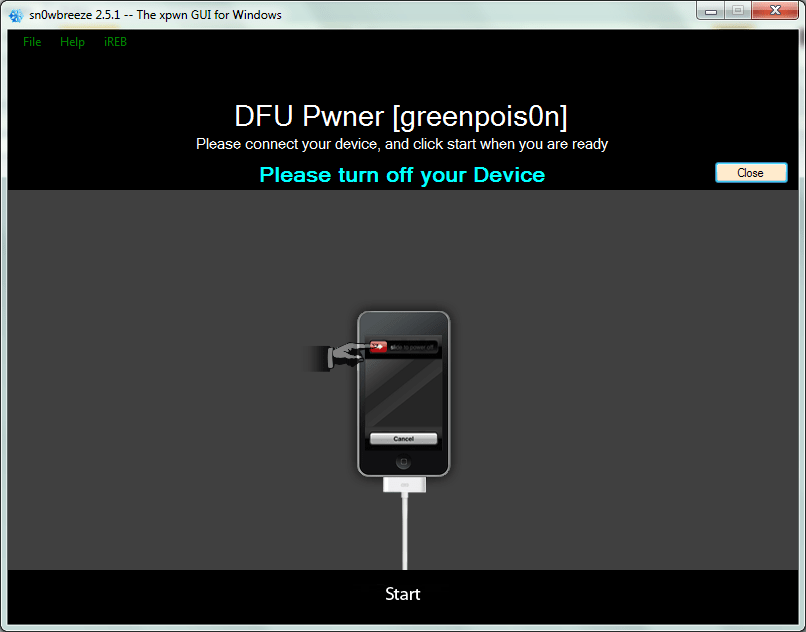Click the disabled maximize window button
This screenshot has width=806, height=632.
[x=738, y=10]
